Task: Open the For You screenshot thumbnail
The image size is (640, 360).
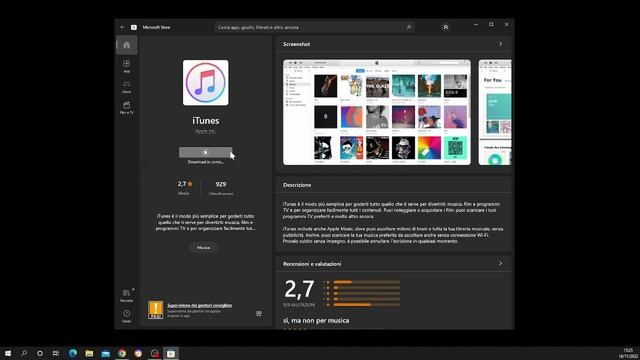Action: coord(495,112)
